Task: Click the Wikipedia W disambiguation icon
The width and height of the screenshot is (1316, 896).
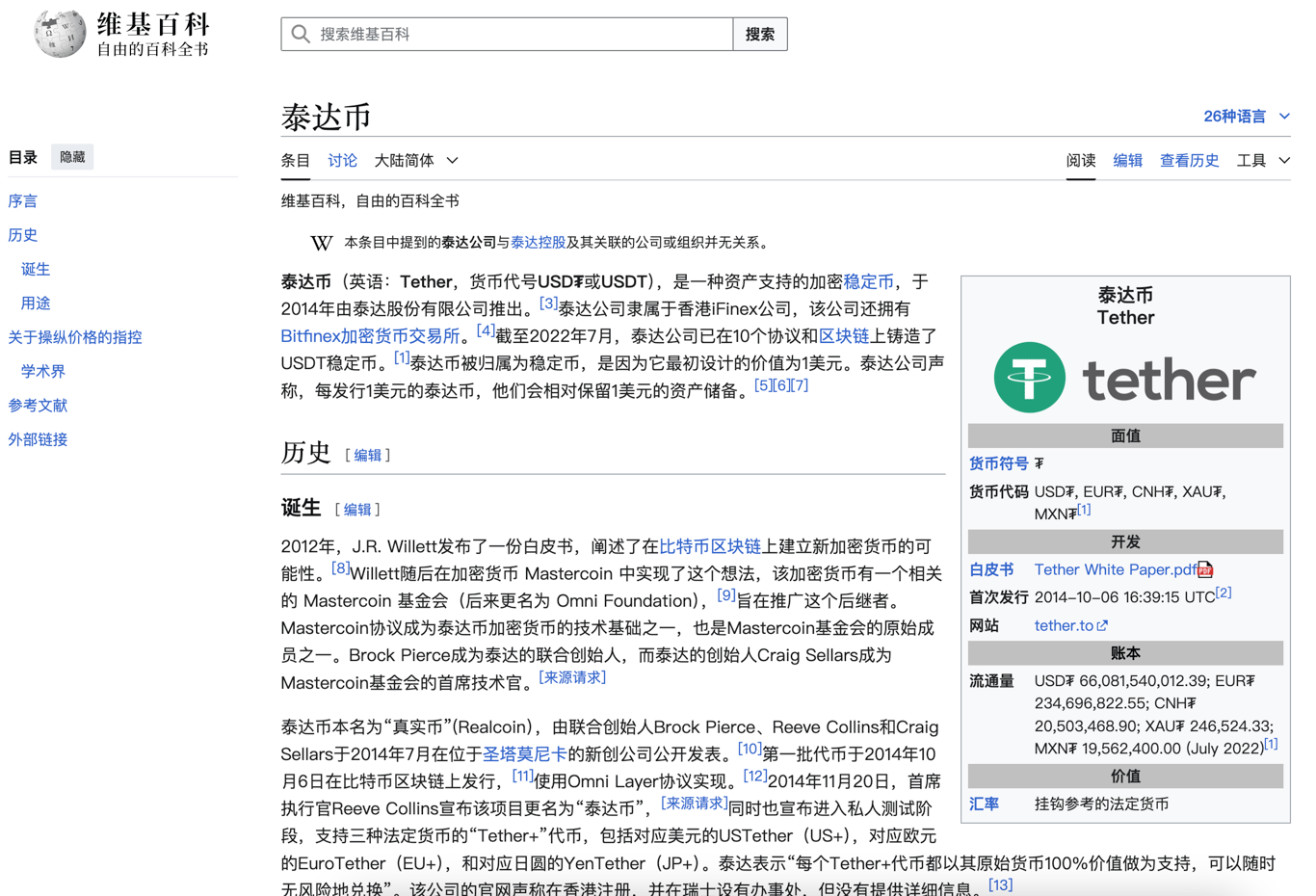Action: 322,243
